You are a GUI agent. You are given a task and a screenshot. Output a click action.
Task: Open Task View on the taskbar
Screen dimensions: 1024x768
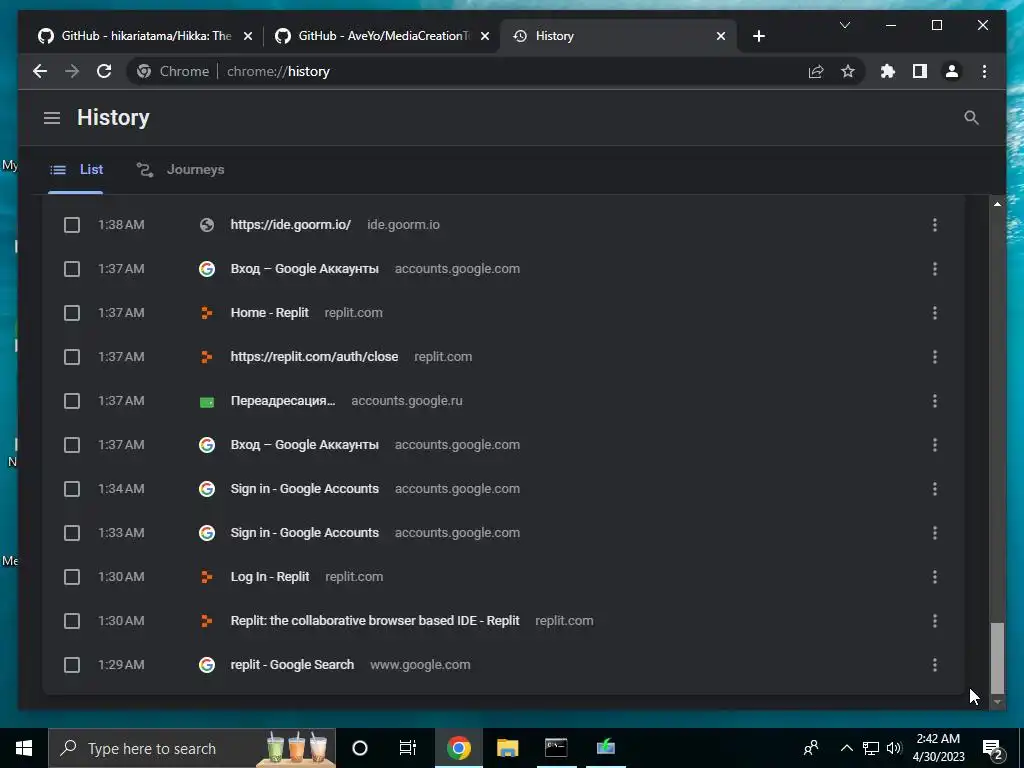click(x=408, y=748)
